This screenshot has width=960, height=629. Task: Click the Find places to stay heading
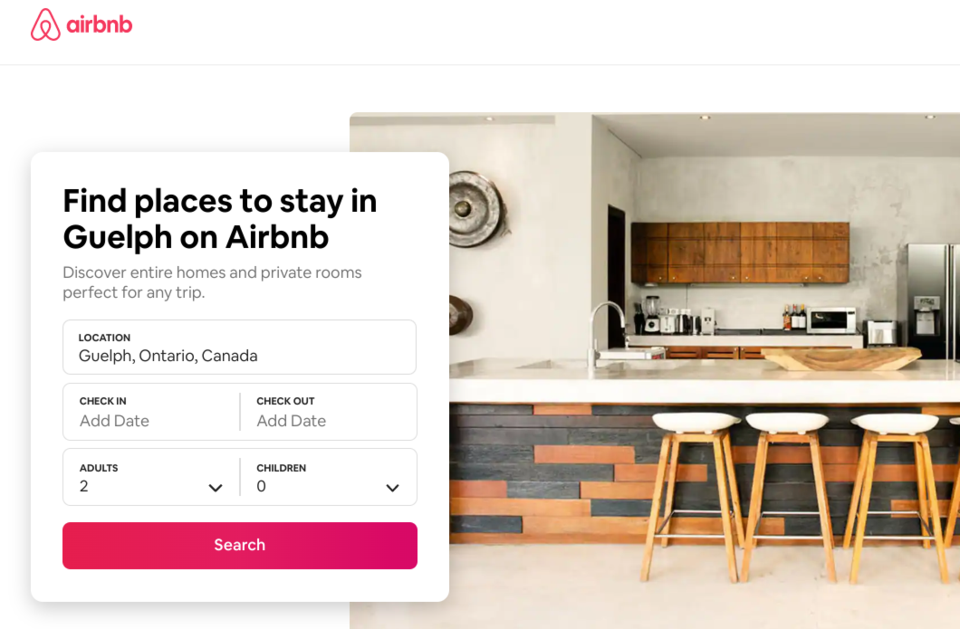pyautogui.click(x=220, y=219)
